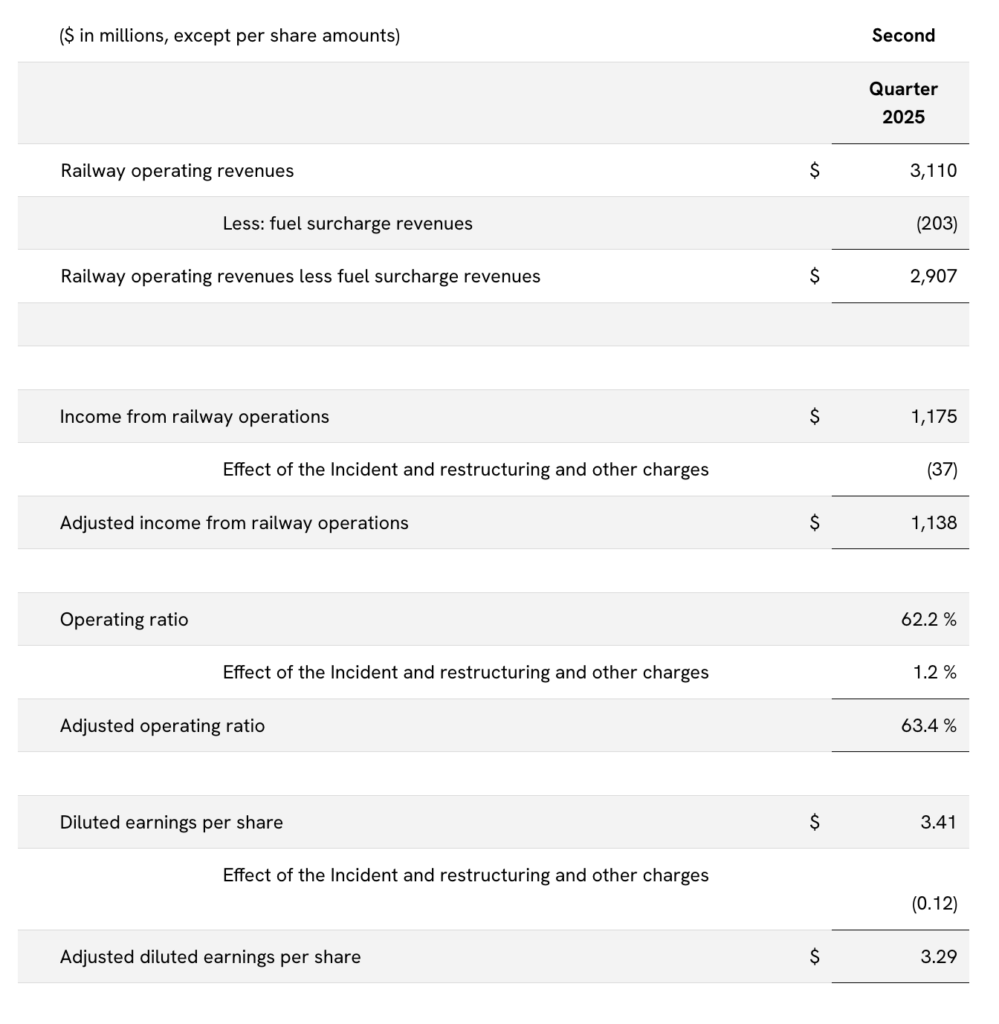Viewport: 999px width, 1024px height.
Task: Click the 3.41 diluted EPS value
Action: (x=938, y=823)
